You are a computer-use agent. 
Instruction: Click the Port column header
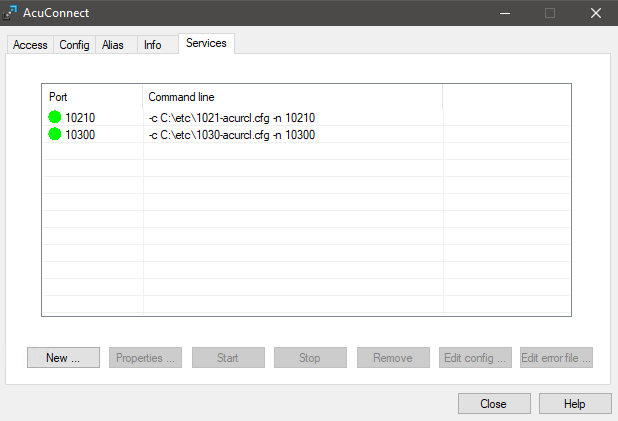click(x=92, y=97)
